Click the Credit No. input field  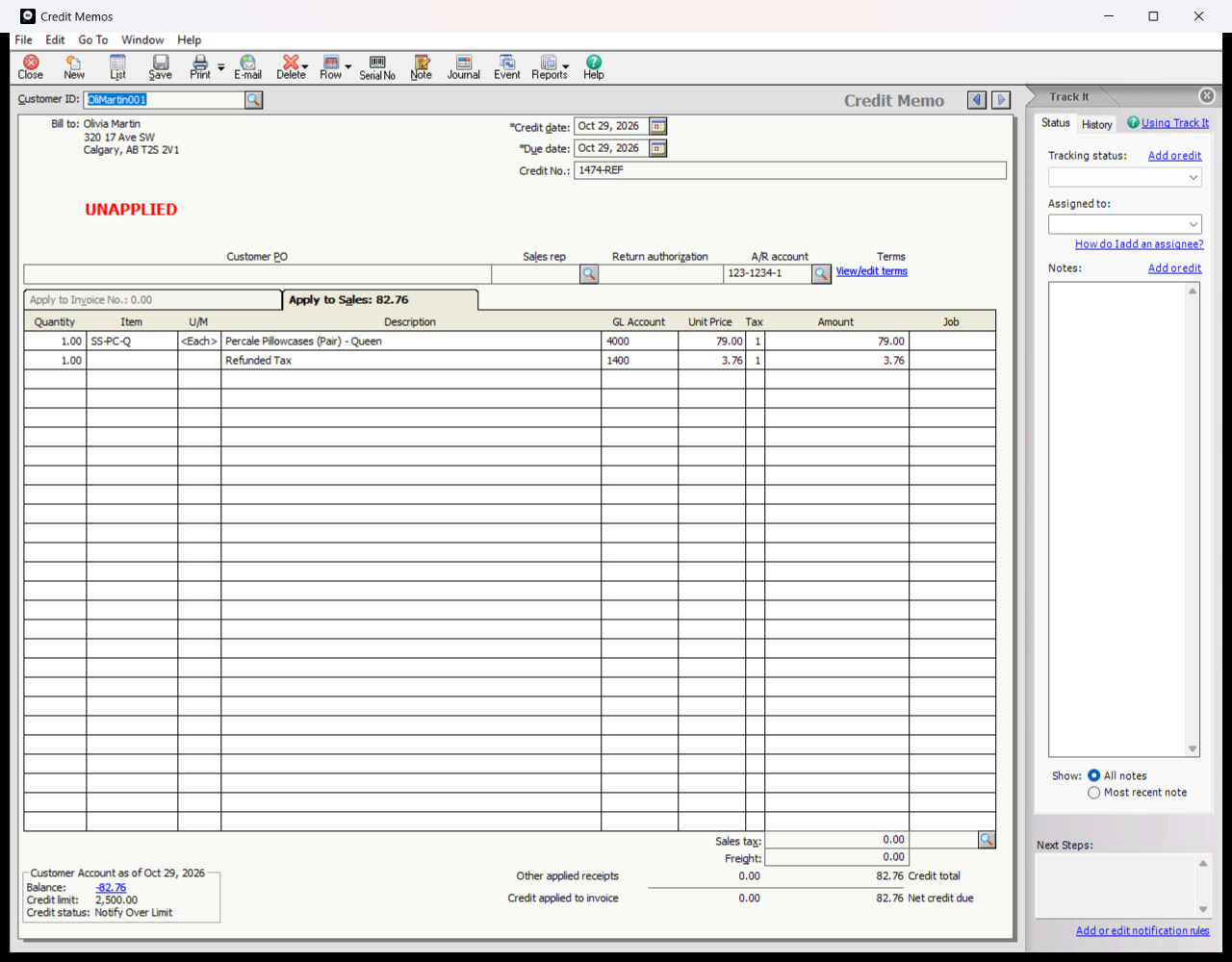(790, 170)
